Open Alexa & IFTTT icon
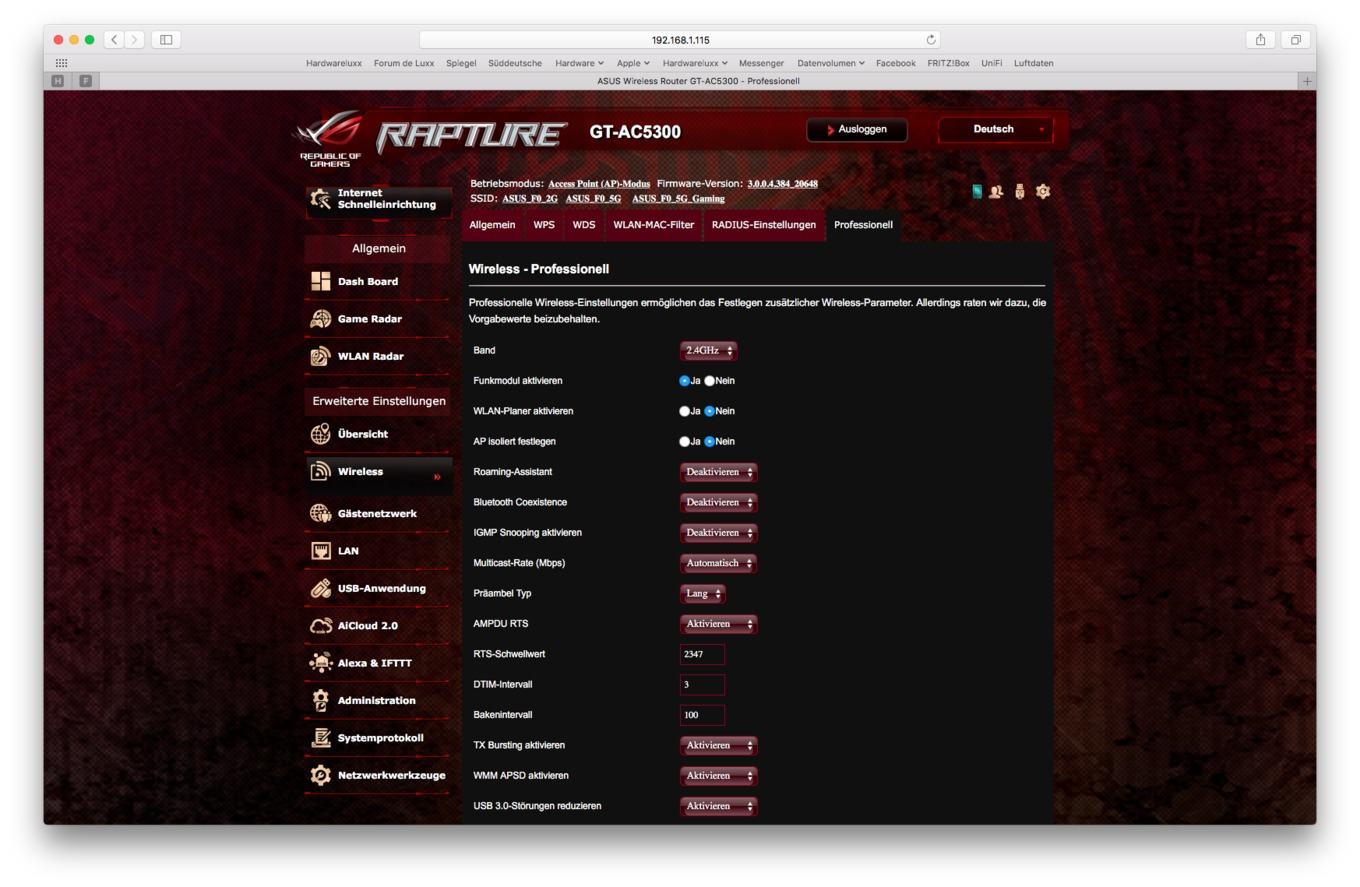This screenshot has width=1360, height=887. pos(320,663)
